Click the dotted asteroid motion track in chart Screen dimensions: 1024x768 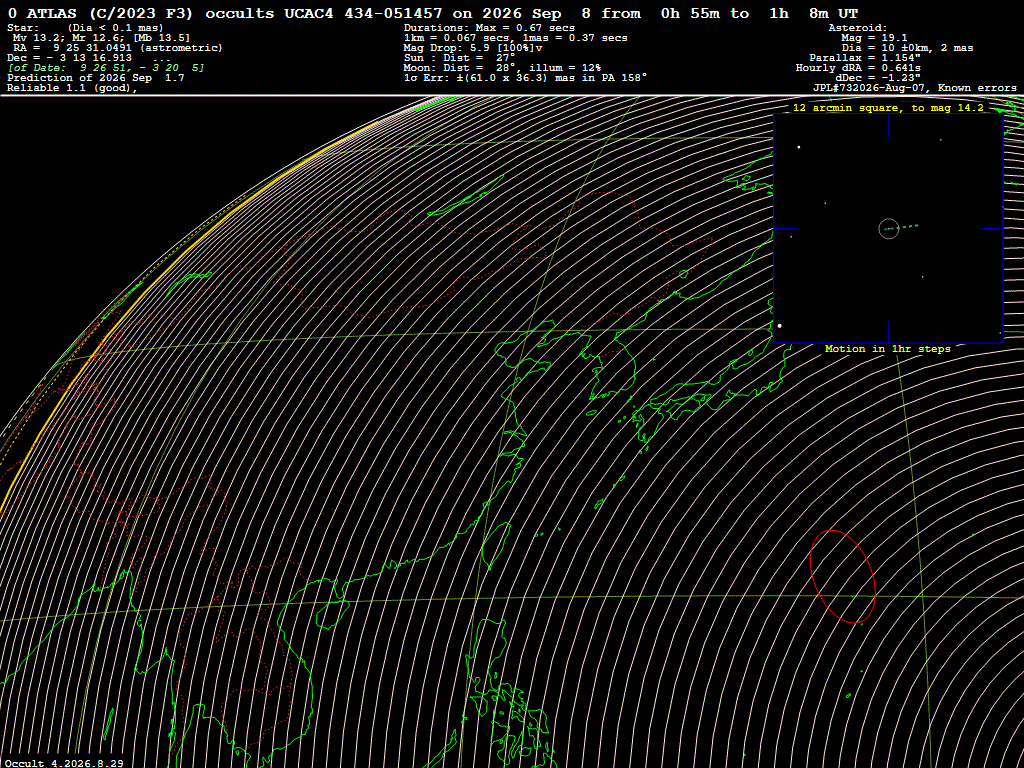902,227
